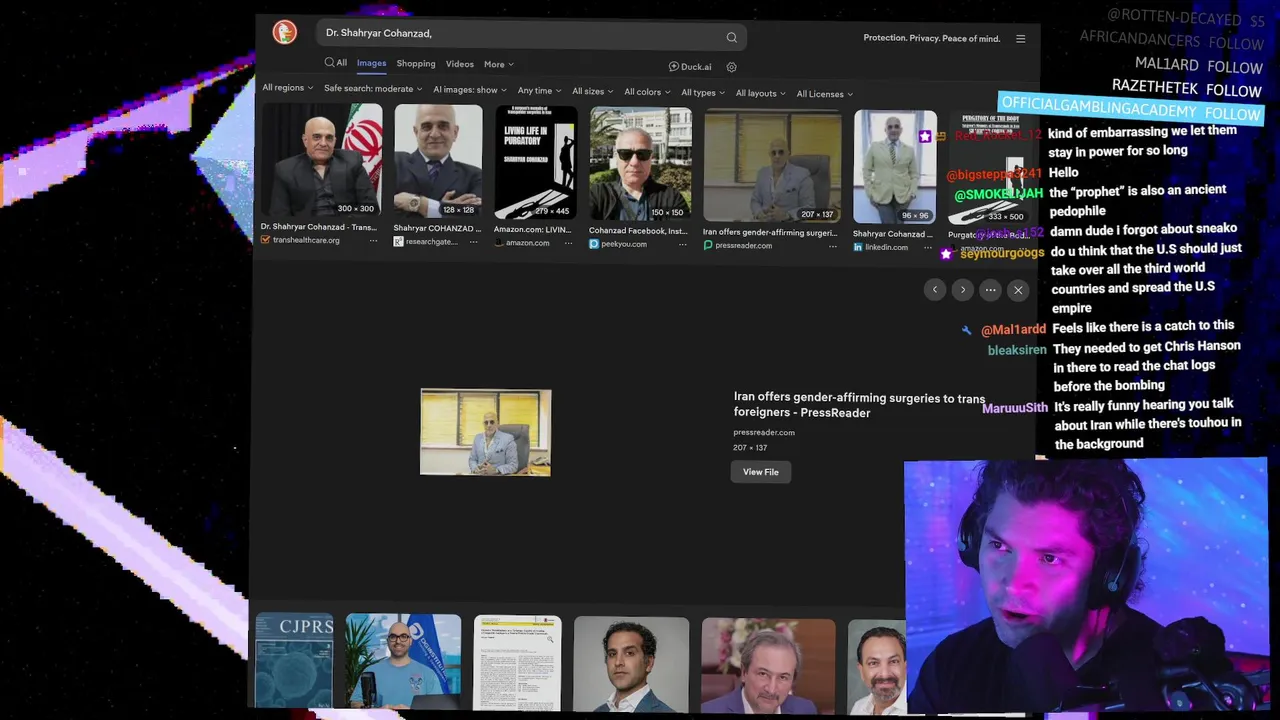Click the Amazon.com: LIVIN... result title

pyautogui.click(x=533, y=229)
